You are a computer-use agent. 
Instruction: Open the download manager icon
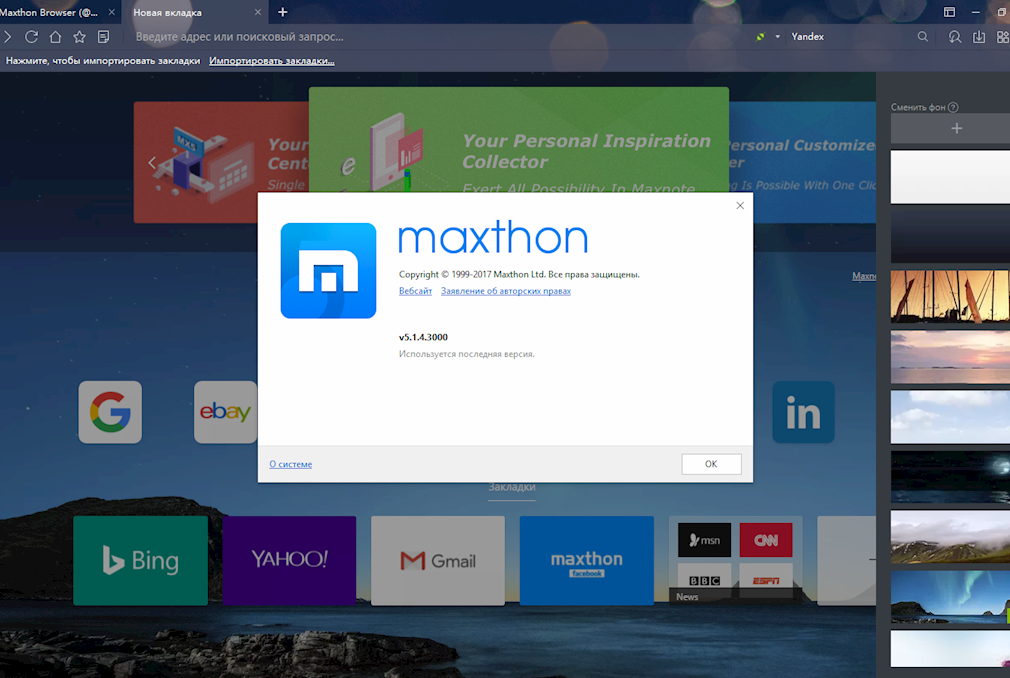click(x=979, y=37)
